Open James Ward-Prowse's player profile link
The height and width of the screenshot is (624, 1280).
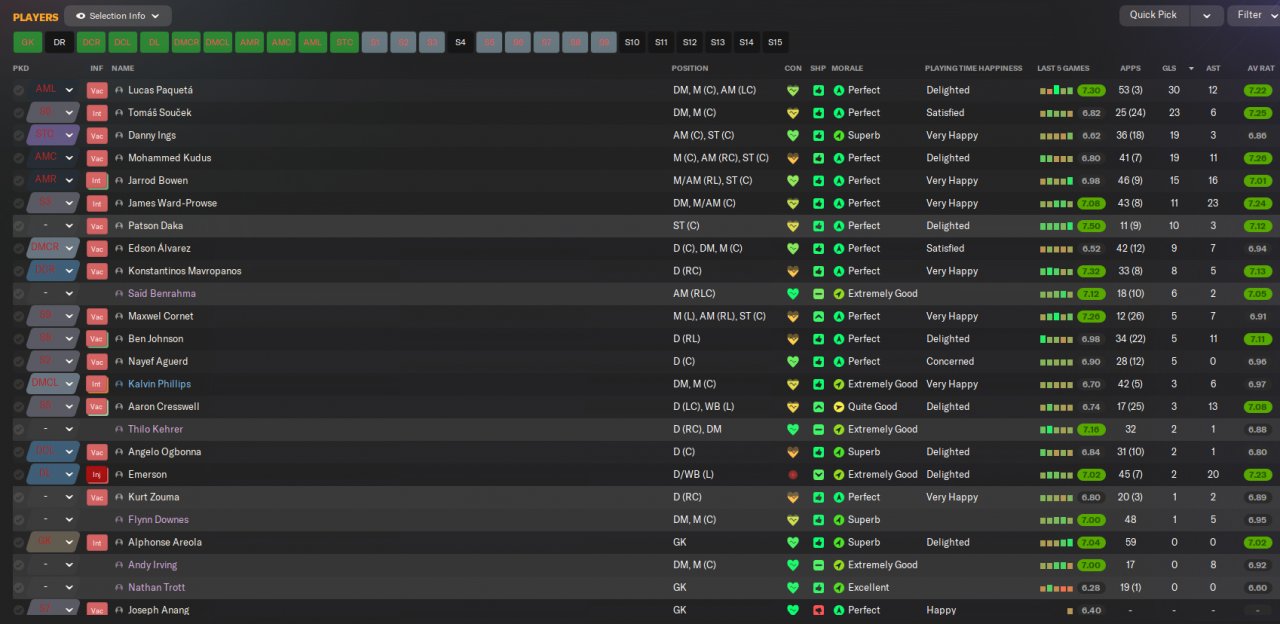[x=172, y=203]
